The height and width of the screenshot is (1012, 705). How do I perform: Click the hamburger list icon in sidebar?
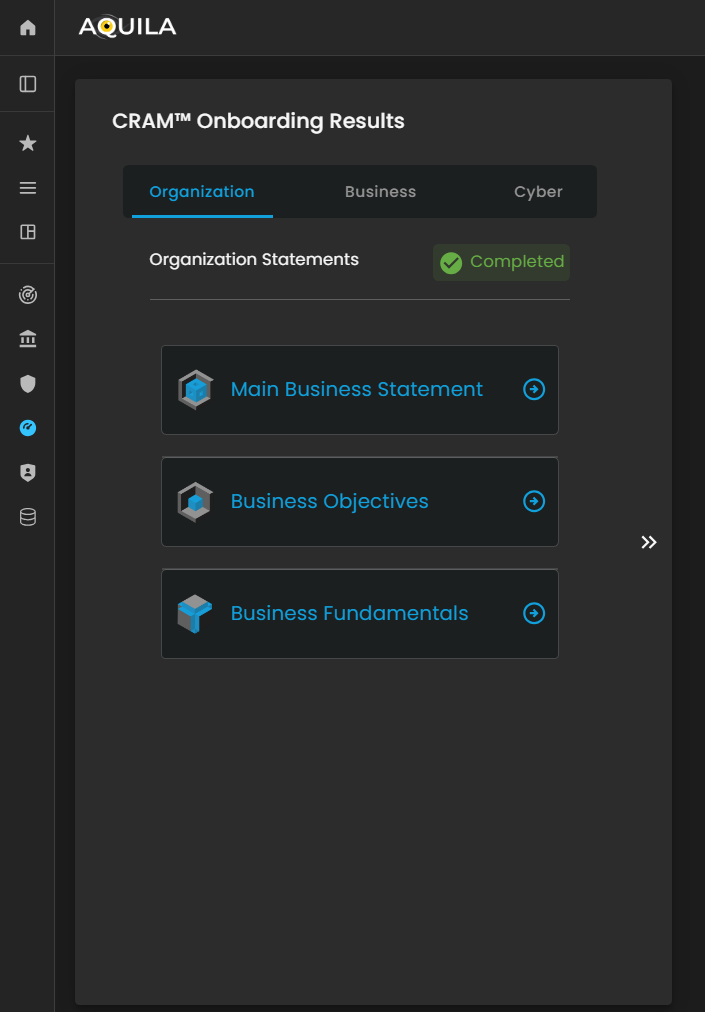[x=28, y=188]
